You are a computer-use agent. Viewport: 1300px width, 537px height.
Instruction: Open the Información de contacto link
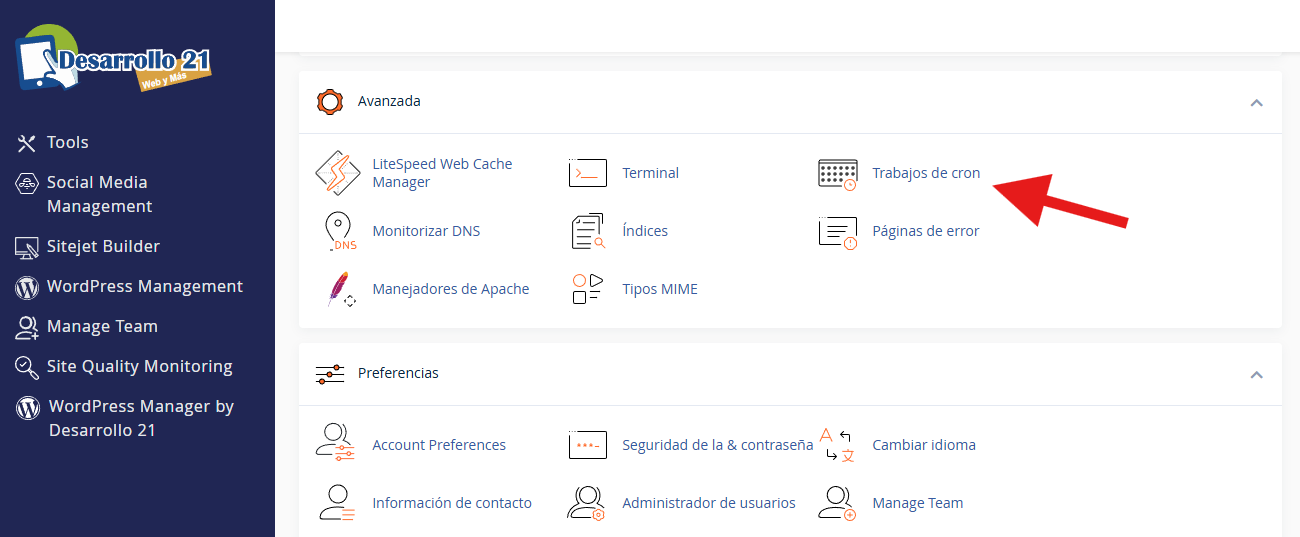click(x=451, y=503)
